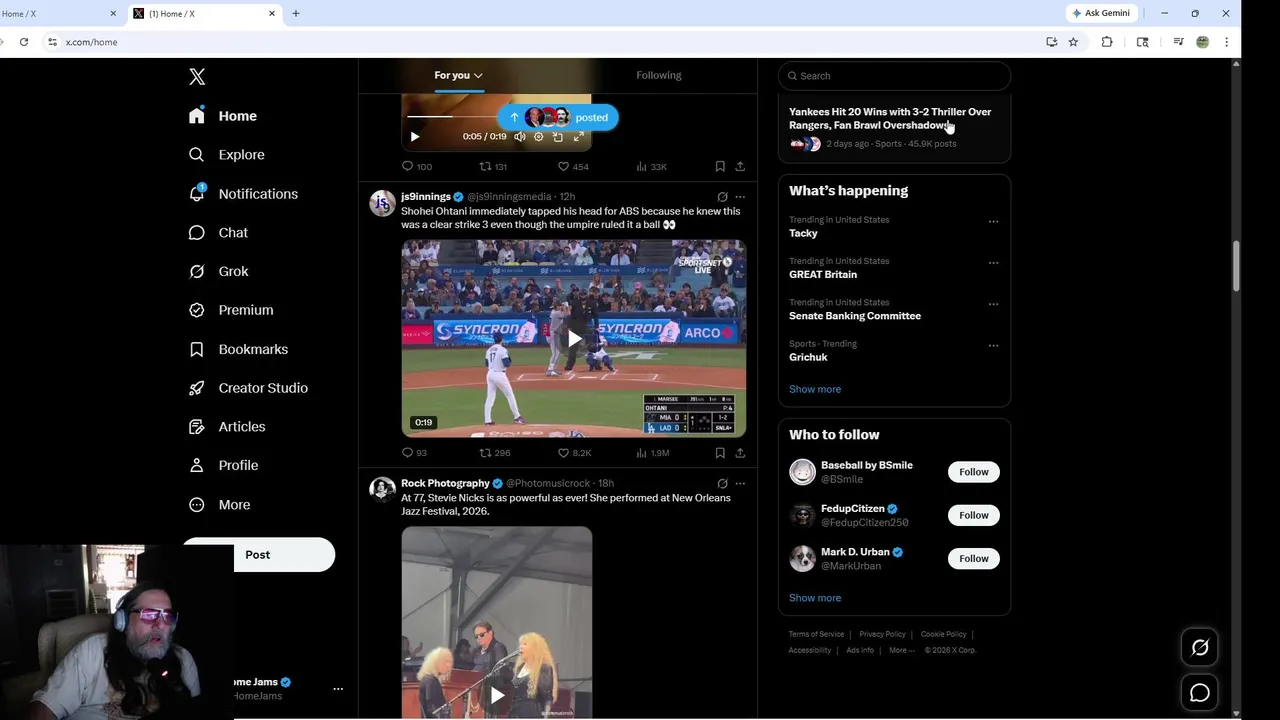Click the Bookmarks sidebar icon
The width and height of the screenshot is (1280, 720).
[197, 349]
